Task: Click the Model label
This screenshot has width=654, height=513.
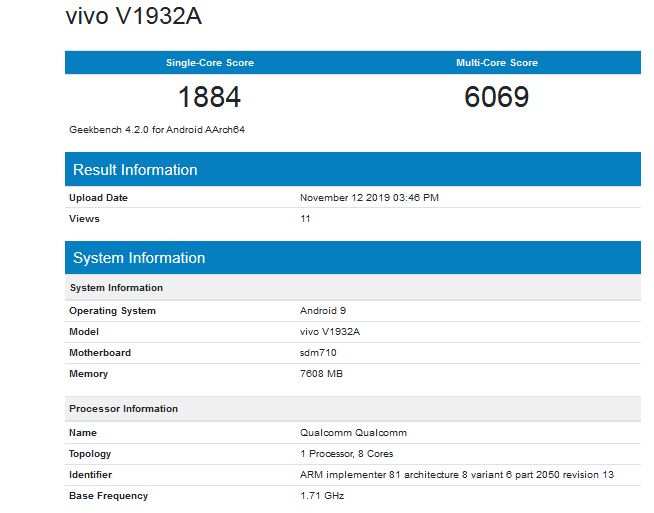Action: click(84, 332)
